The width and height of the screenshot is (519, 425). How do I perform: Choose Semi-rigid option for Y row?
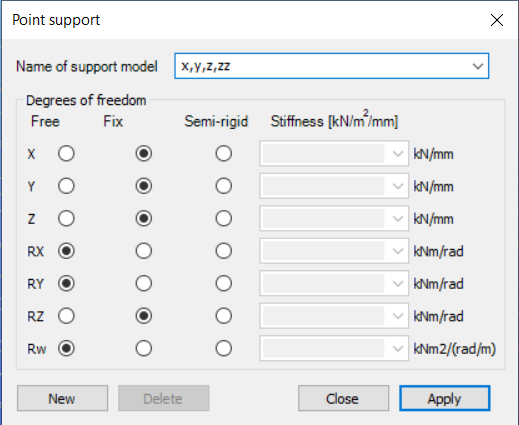[223, 186]
